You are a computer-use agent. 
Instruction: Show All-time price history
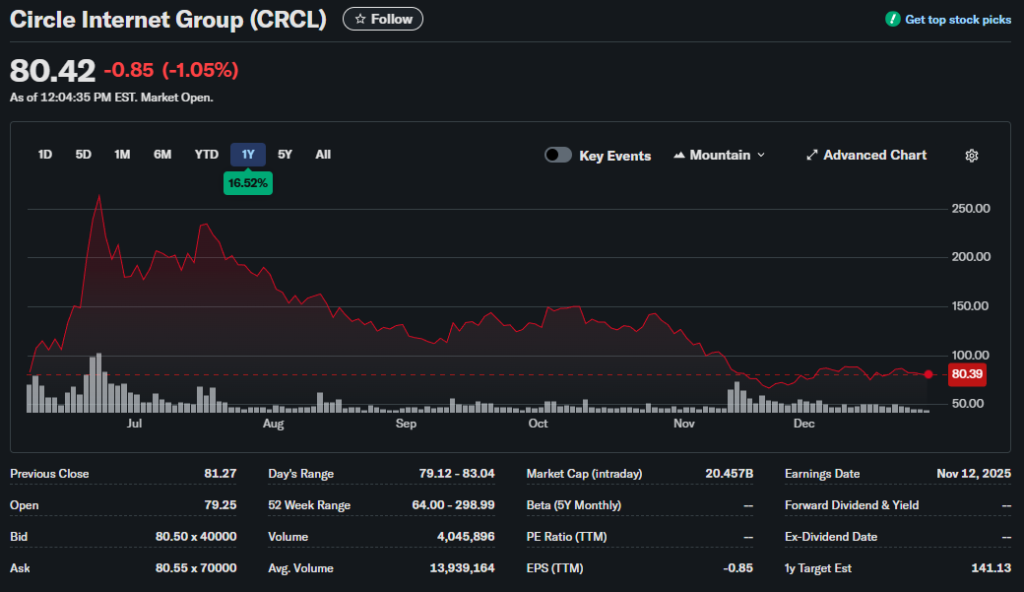[x=323, y=155]
